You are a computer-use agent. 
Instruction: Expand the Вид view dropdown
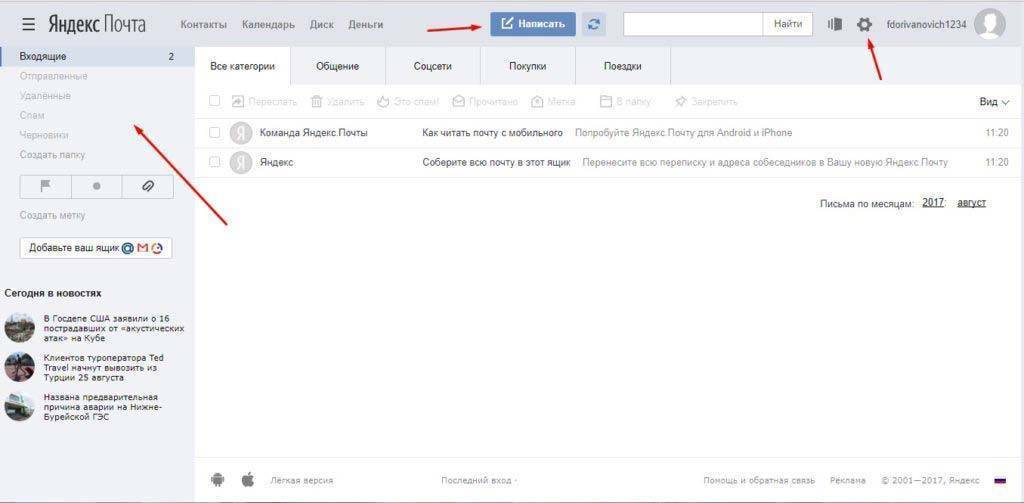[x=994, y=102]
